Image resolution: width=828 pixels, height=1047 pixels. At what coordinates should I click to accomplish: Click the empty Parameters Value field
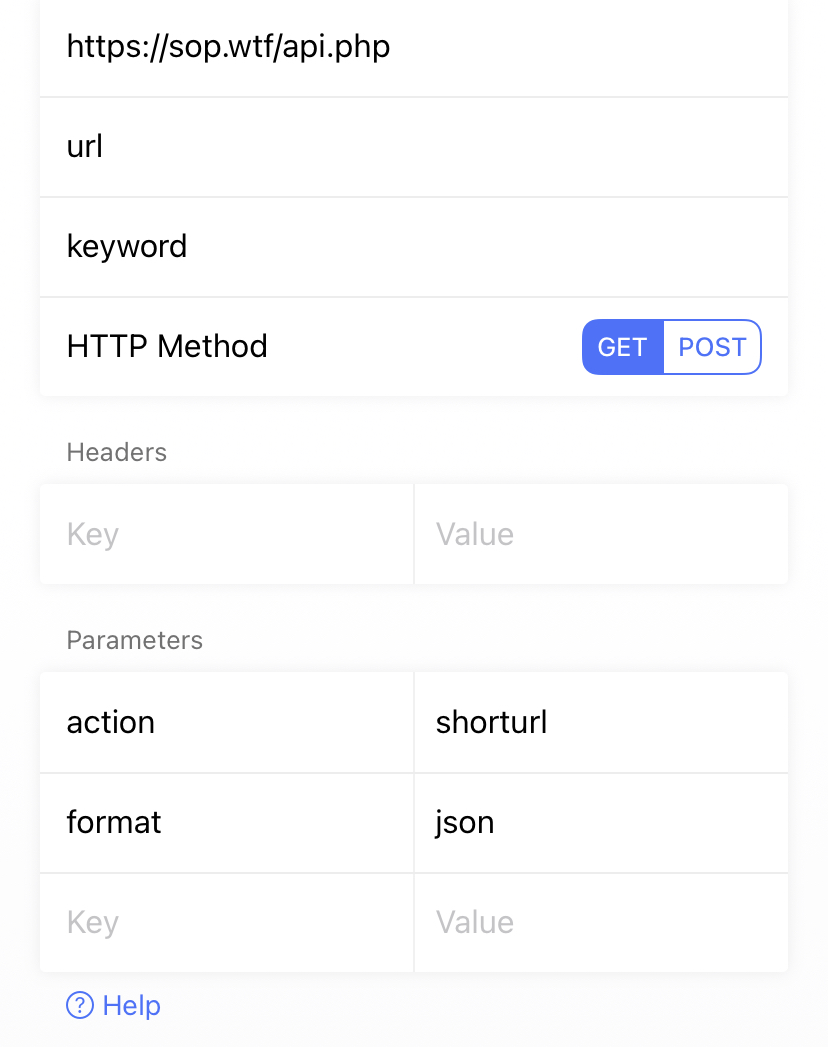click(x=600, y=922)
